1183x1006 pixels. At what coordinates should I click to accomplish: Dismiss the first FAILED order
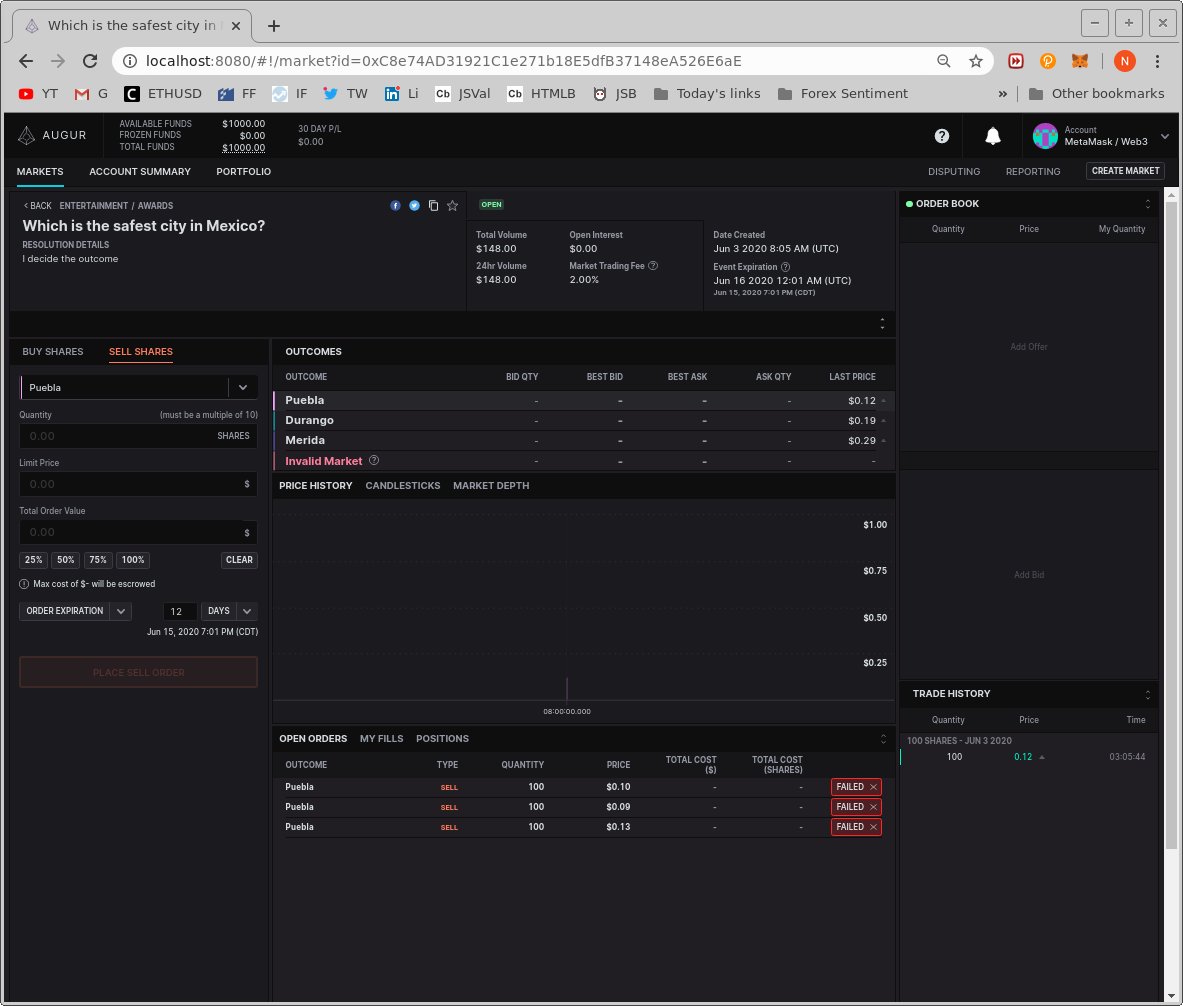(874, 787)
